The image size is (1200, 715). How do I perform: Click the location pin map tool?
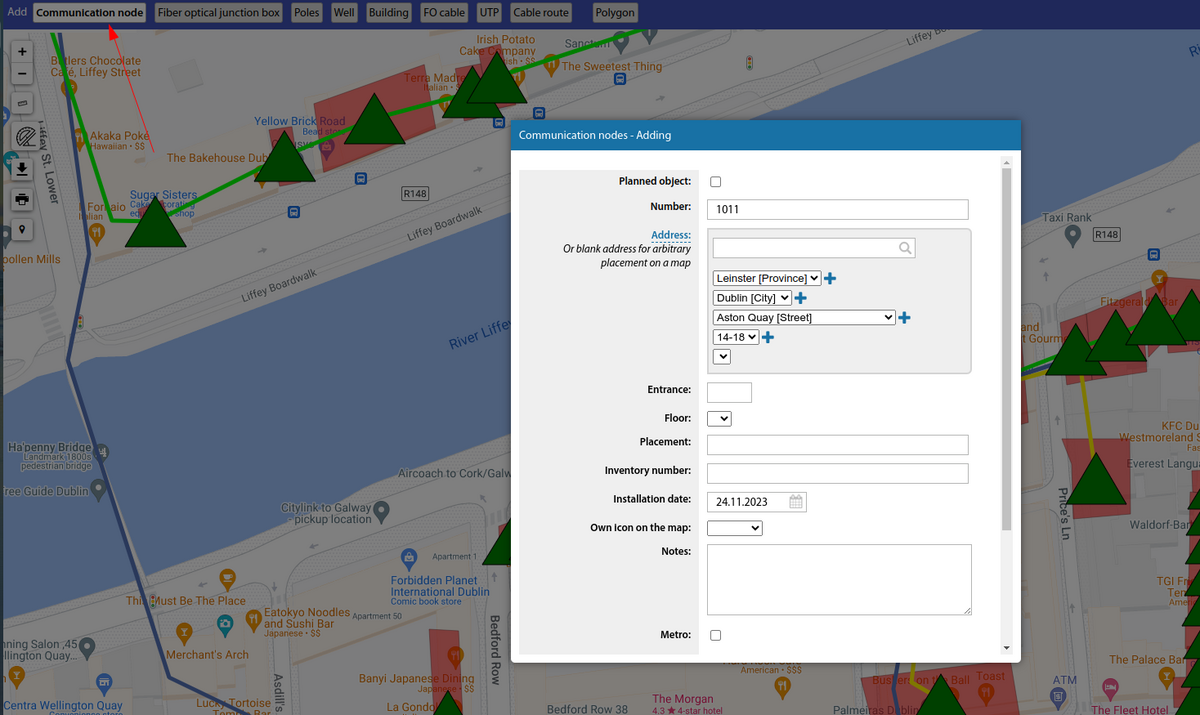(22, 229)
